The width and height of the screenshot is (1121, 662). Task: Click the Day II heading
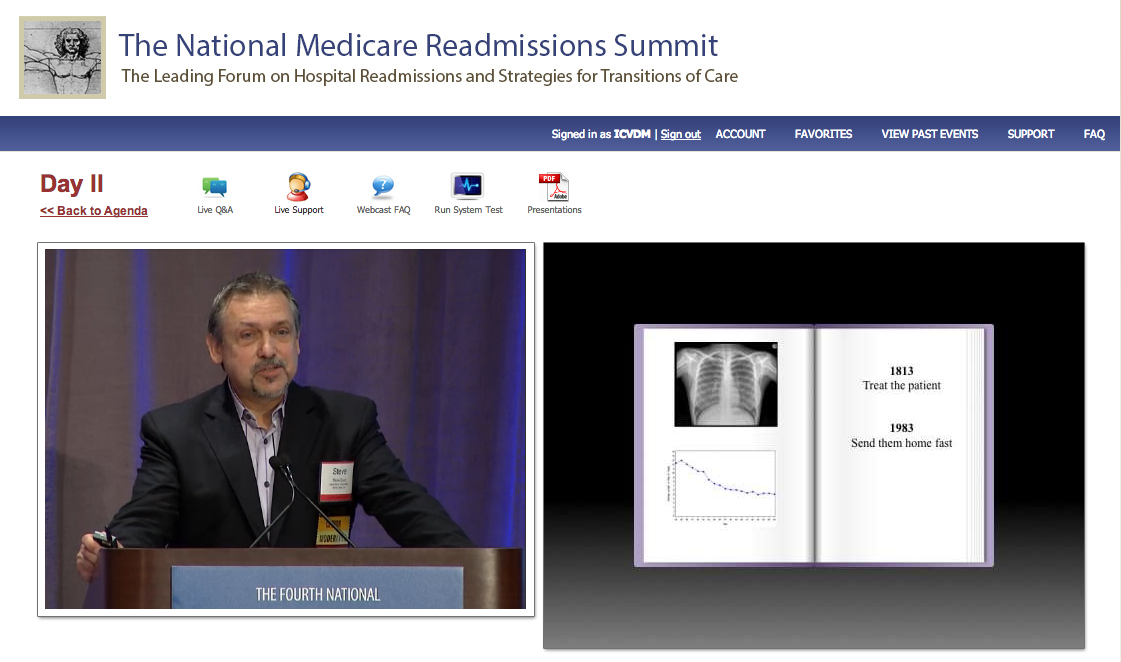[x=71, y=184]
